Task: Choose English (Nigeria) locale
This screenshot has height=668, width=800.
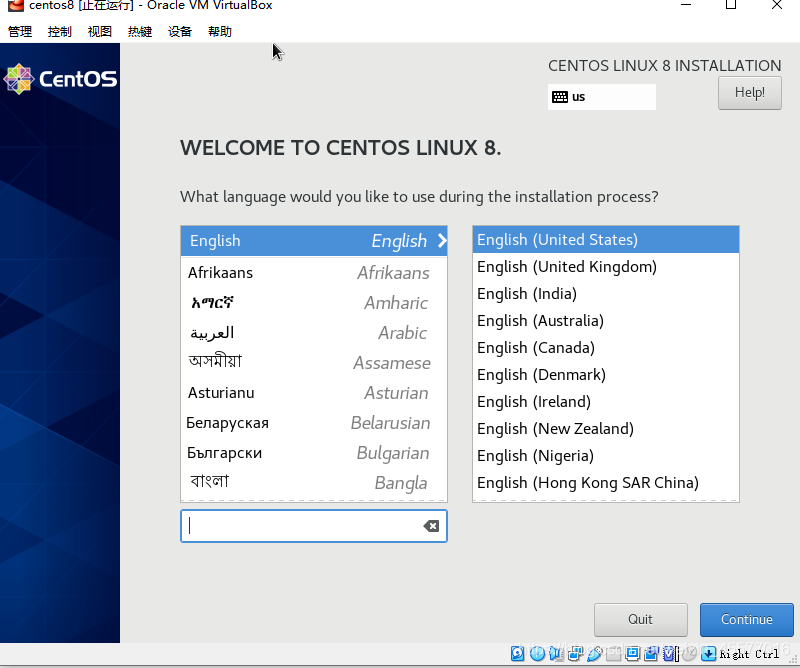Action: pyautogui.click(x=606, y=456)
